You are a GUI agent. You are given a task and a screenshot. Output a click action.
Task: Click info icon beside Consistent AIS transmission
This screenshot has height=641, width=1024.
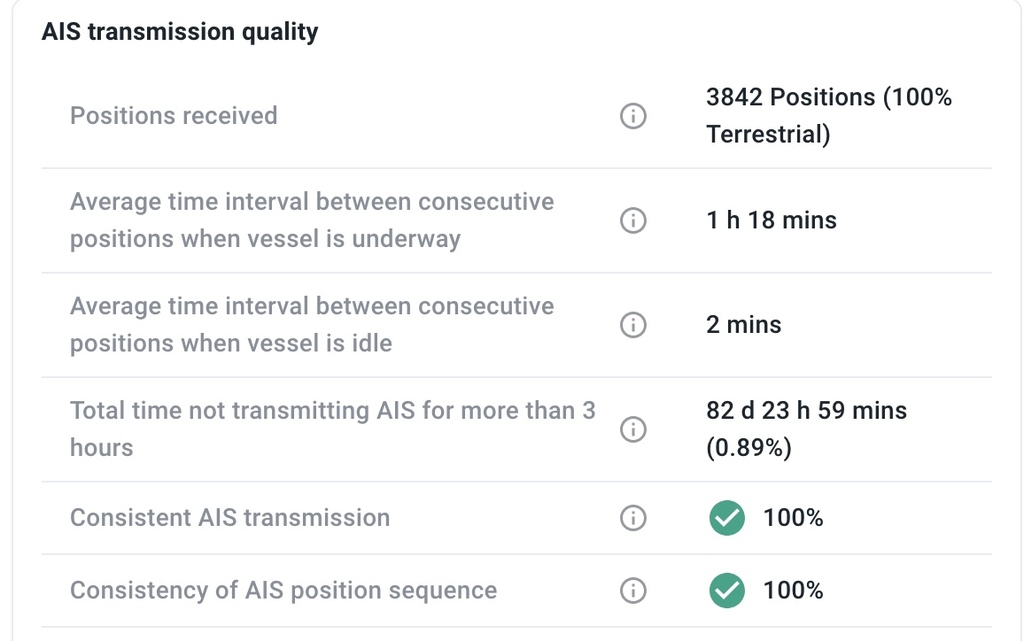coord(633,518)
